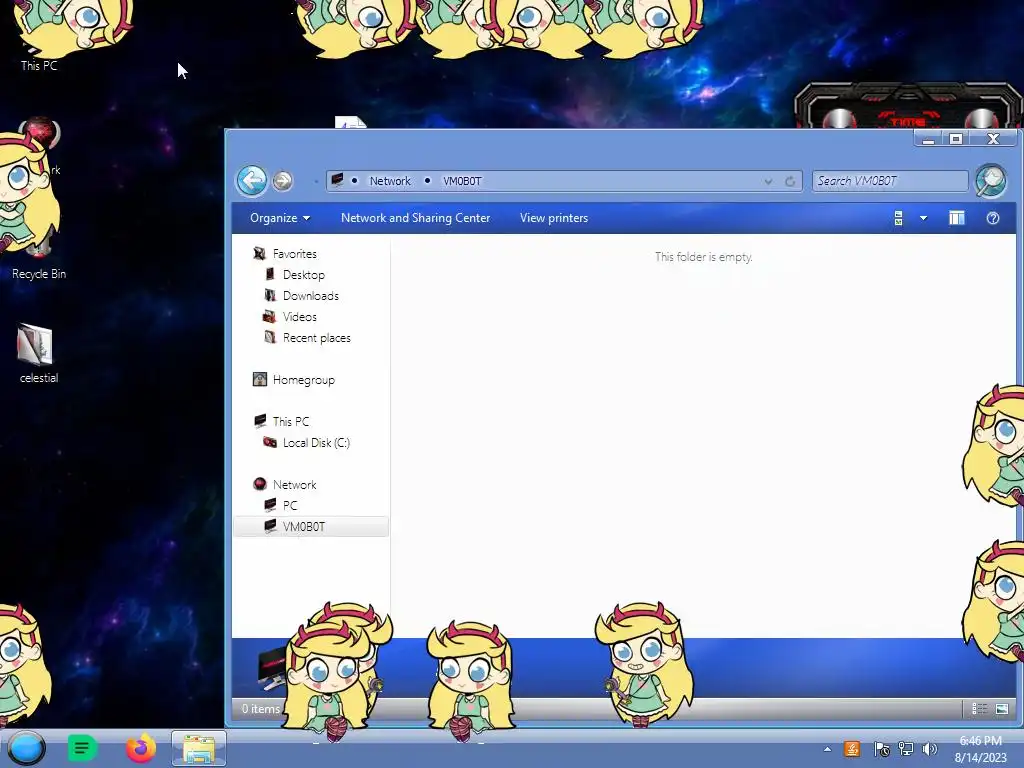This screenshot has height=768, width=1024.
Task: Launch Firefox from the taskbar
Action: tap(141, 748)
